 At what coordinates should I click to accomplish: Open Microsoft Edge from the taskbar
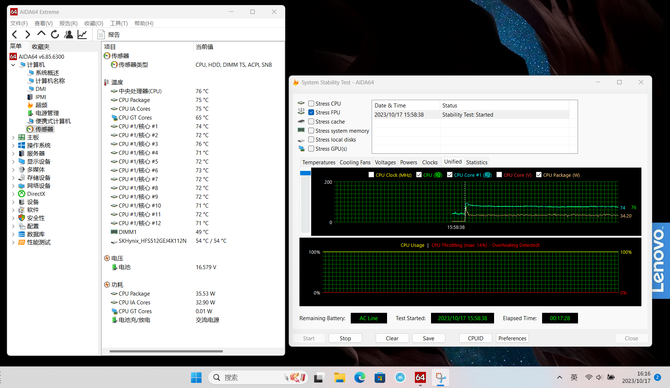point(360,377)
